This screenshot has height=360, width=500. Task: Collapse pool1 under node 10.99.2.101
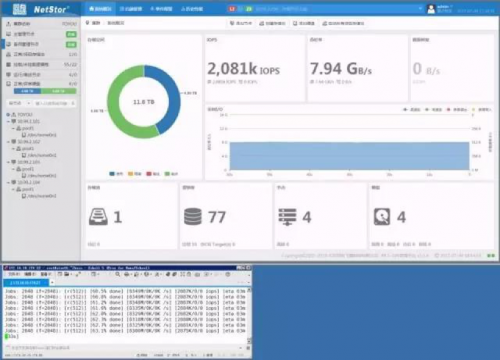pyautogui.click(x=13, y=128)
